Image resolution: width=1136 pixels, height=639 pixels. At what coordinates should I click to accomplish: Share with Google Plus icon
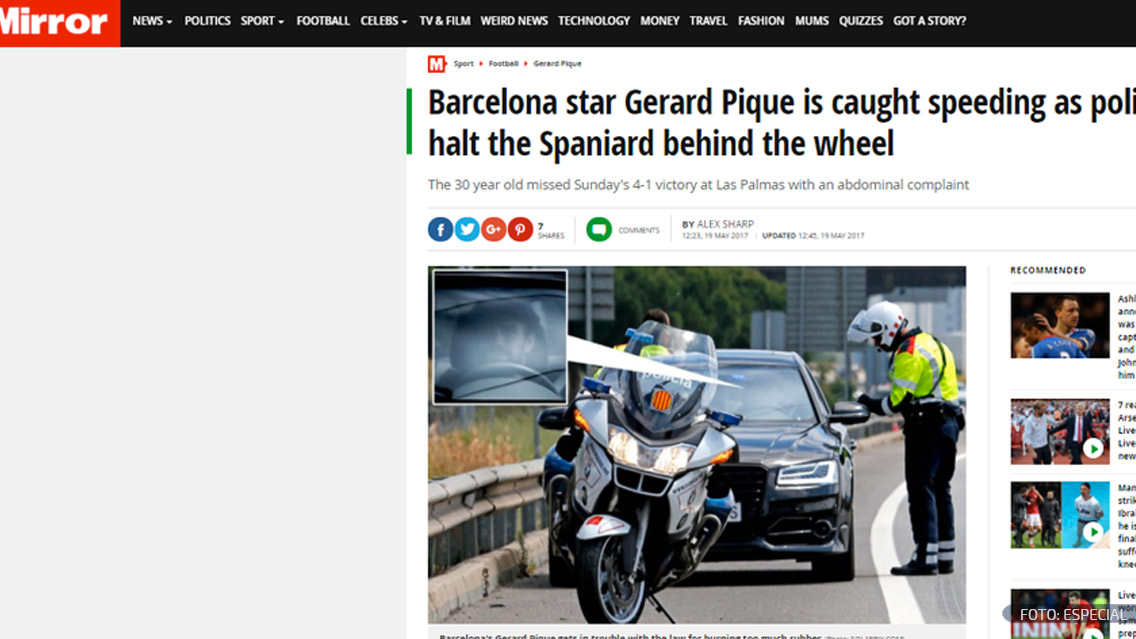pyautogui.click(x=493, y=230)
